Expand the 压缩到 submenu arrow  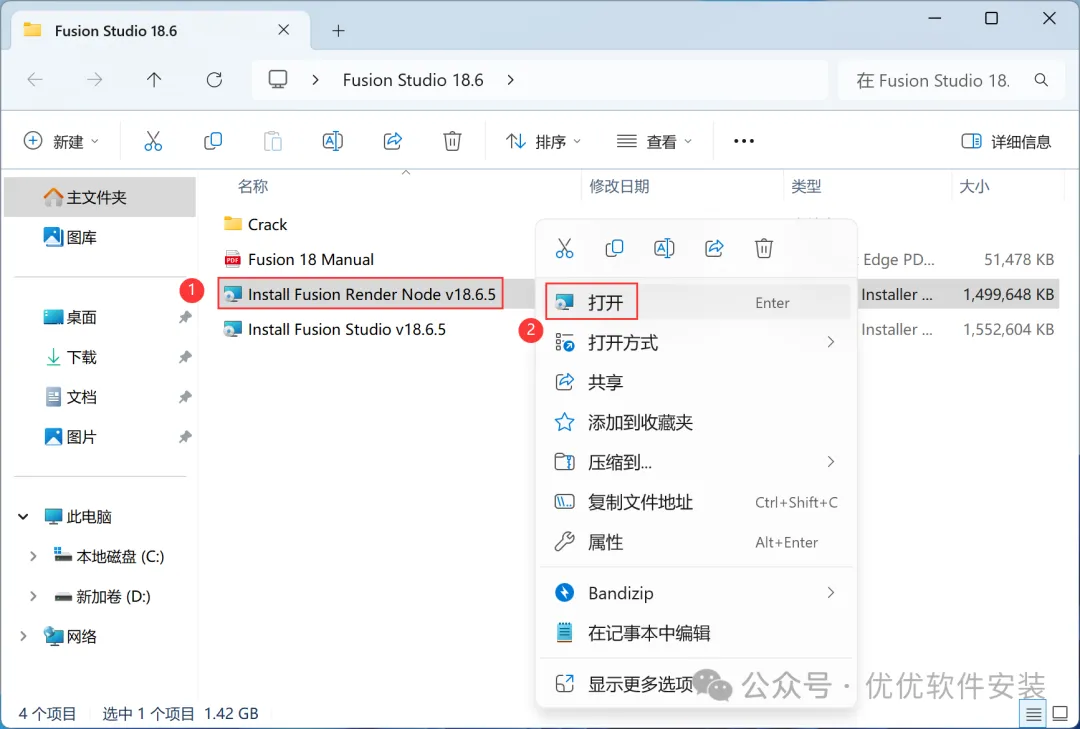[x=831, y=462]
